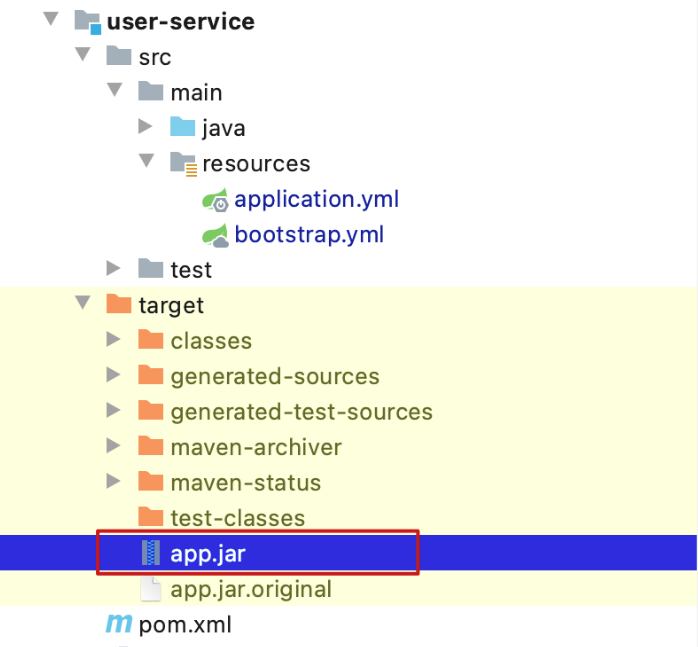Collapse the target folder arrow
698x647 pixels.
click(83, 303)
